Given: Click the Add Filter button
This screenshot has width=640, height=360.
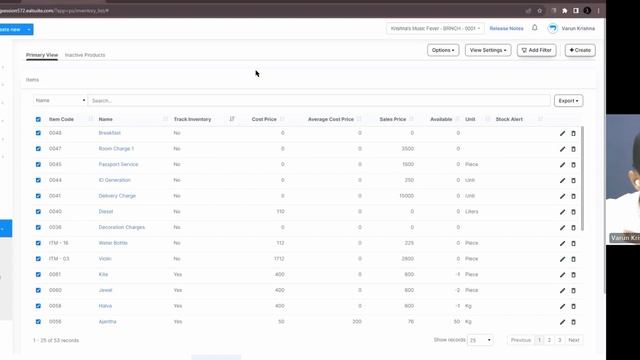Looking at the screenshot, I should click(536, 50).
